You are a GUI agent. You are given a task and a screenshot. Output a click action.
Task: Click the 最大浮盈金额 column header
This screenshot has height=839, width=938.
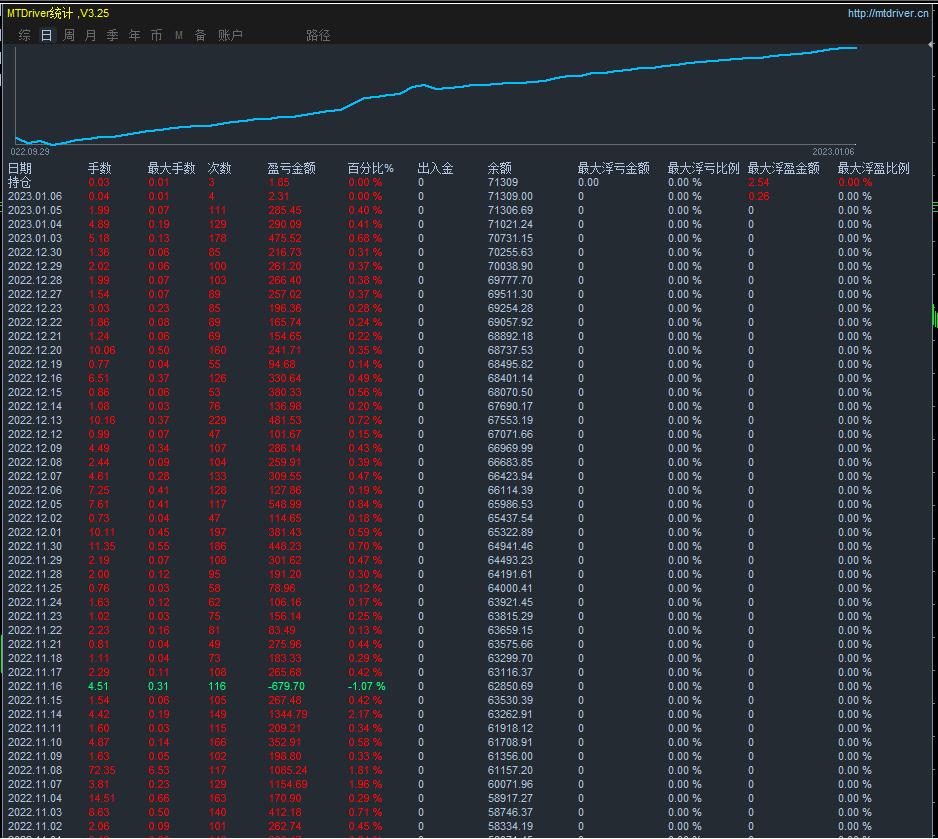pyautogui.click(x=784, y=169)
